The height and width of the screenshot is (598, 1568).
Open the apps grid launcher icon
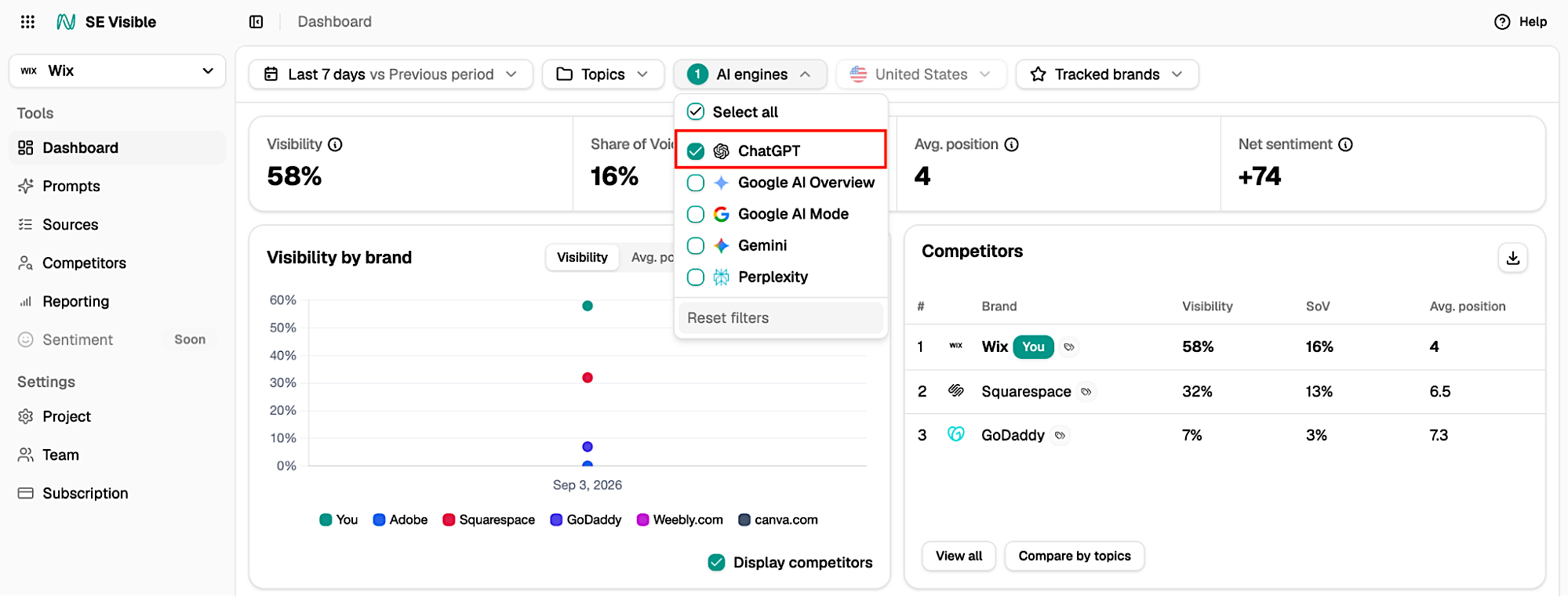27,22
